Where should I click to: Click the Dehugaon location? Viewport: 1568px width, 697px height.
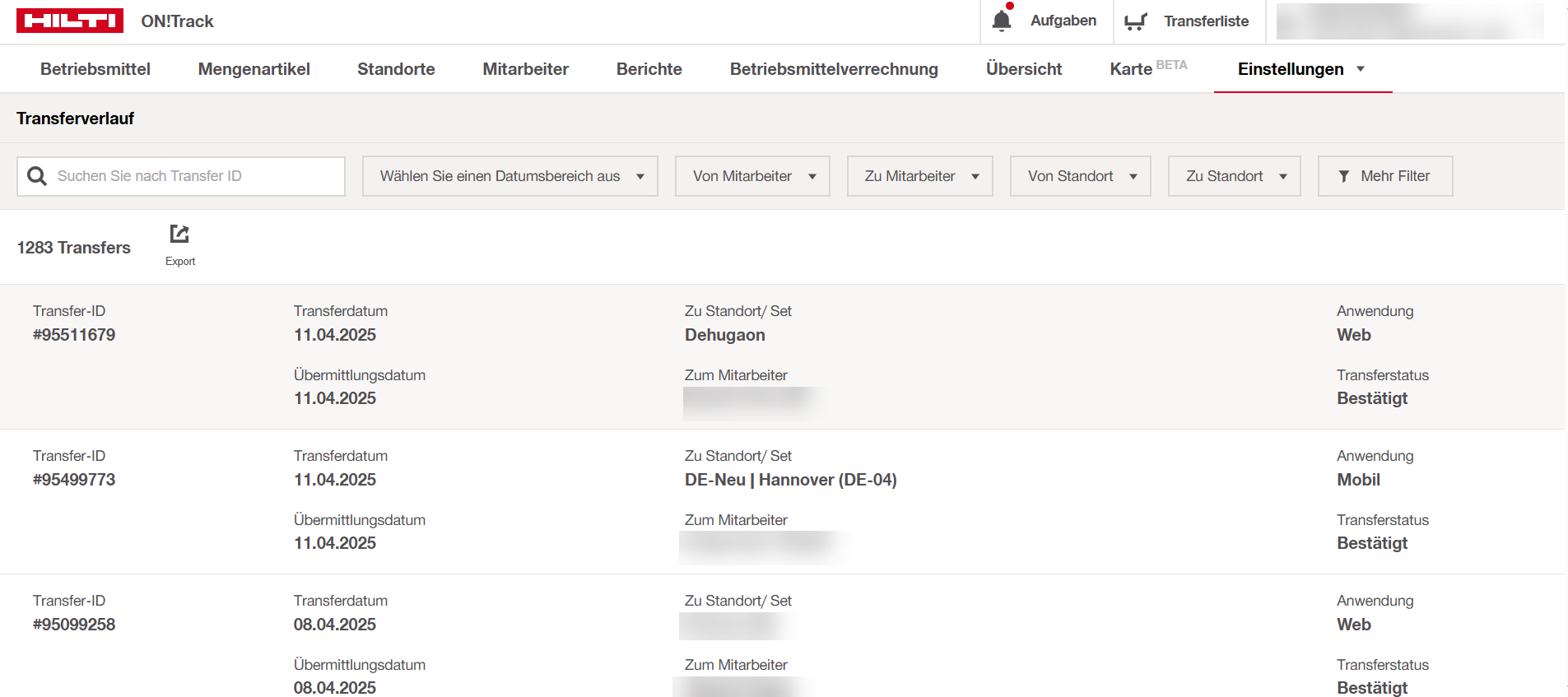pos(725,335)
